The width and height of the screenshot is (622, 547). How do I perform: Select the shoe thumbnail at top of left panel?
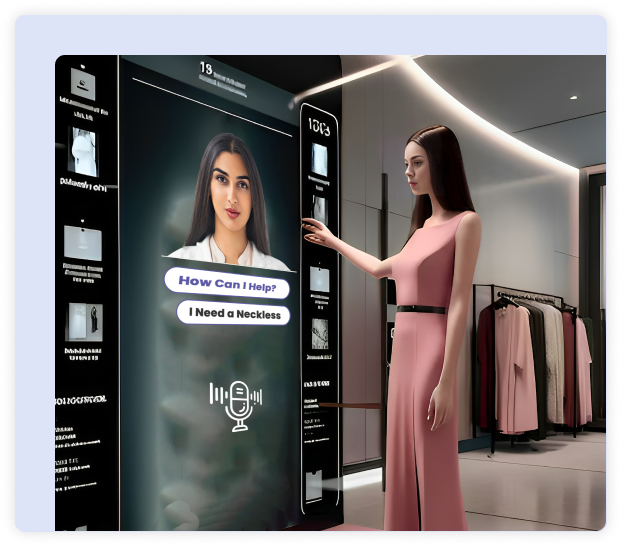pyautogui.click(x=83, y=84)
